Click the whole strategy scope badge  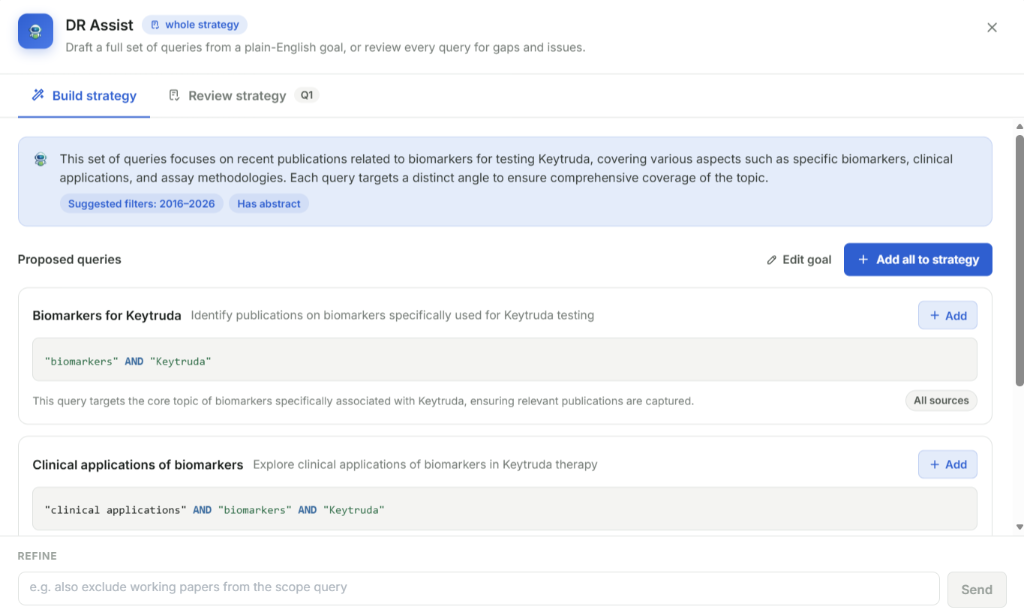pos(195,25)
